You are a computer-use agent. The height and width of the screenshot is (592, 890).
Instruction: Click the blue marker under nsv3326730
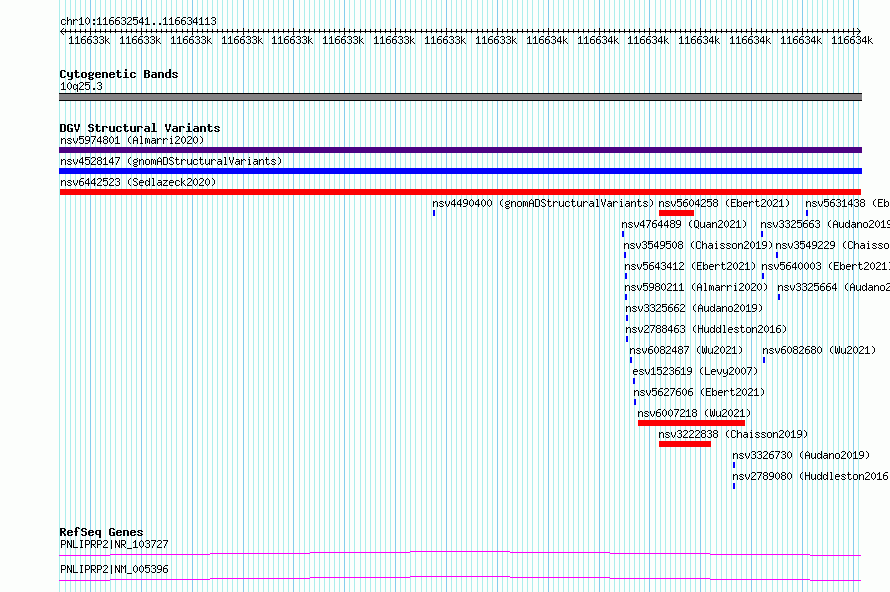[734, 465]
